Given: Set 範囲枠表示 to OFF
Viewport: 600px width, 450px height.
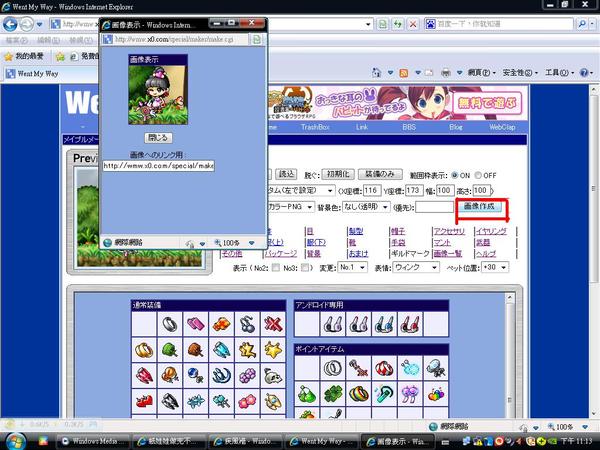Looking at the screenshot, I should (x=478, y=175).
